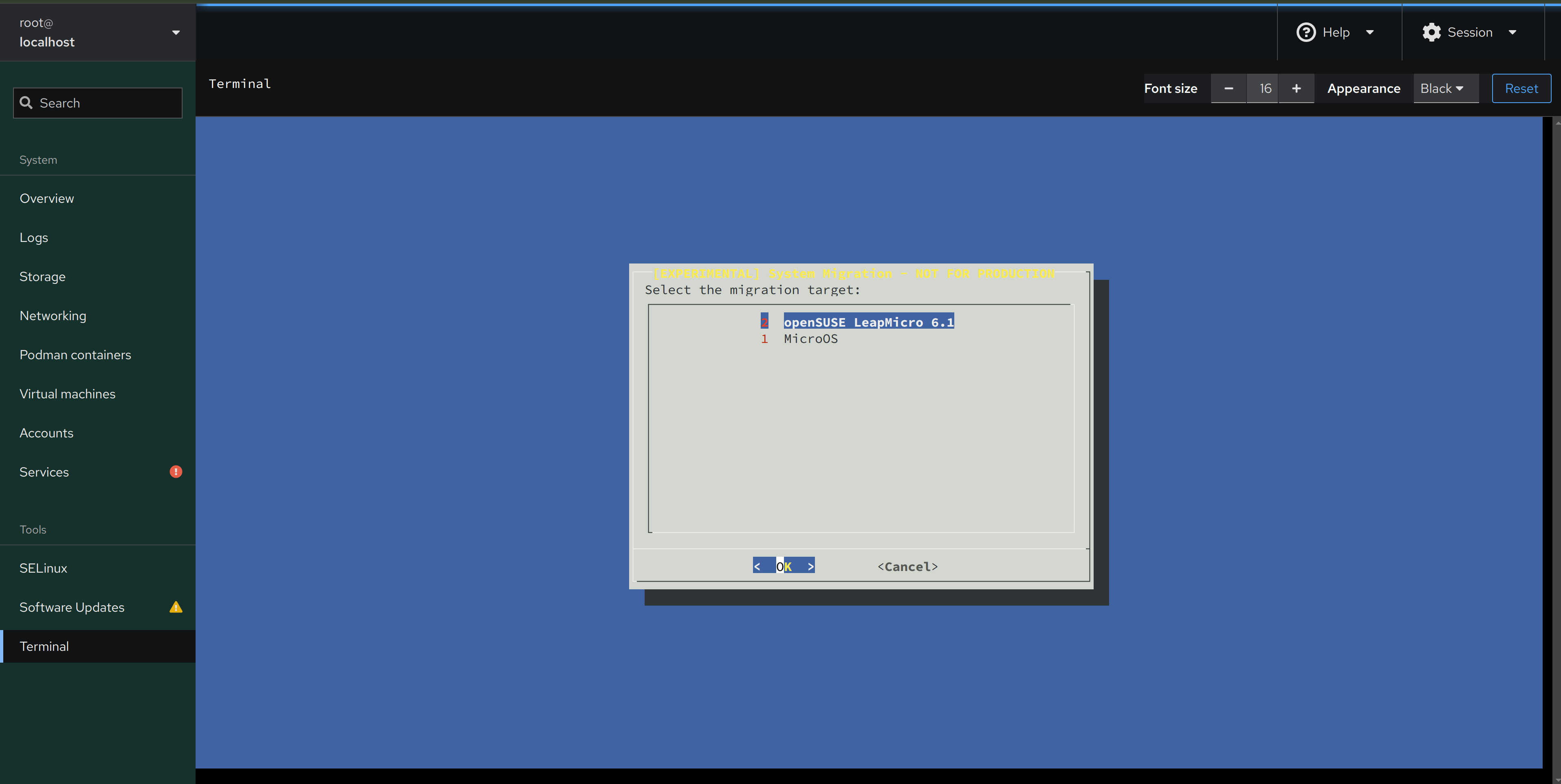Click the Services alert icon
Screen dimensions: 1561x784
click(176, 471)
